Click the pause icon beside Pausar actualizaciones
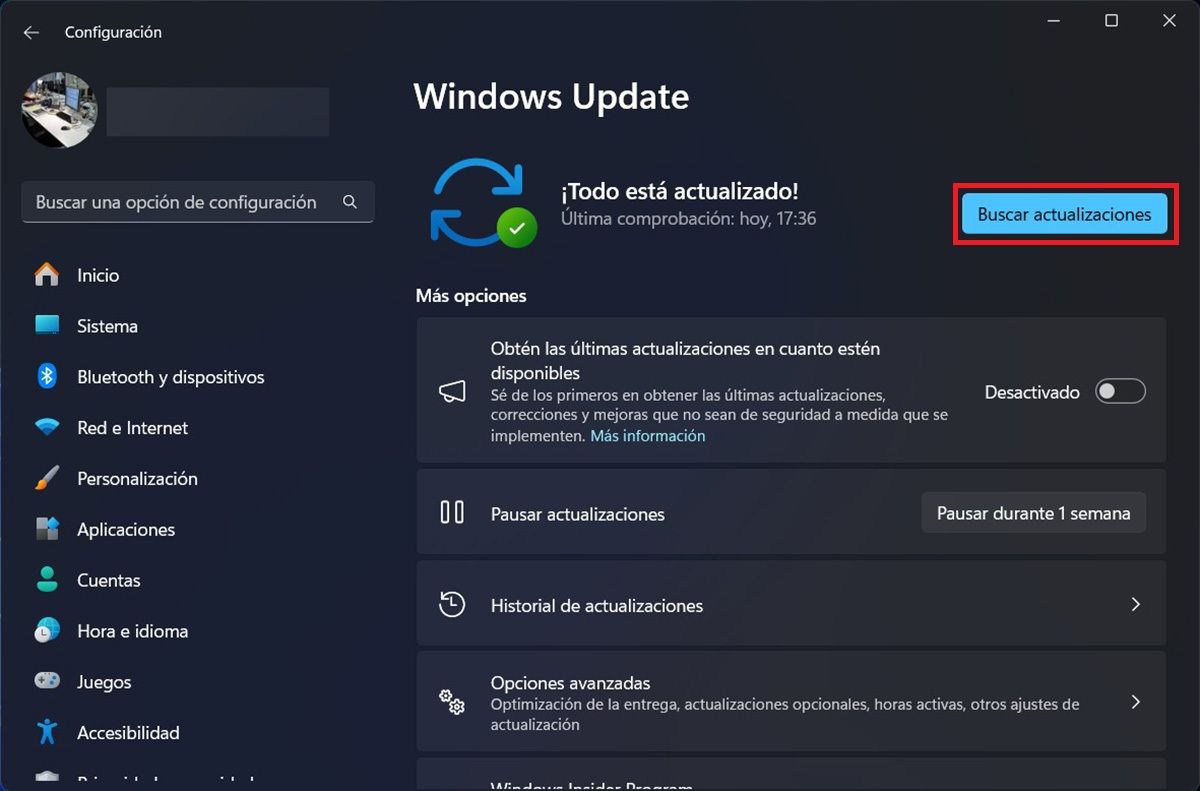Viewport: 1200px width, 791px height. 452,513
